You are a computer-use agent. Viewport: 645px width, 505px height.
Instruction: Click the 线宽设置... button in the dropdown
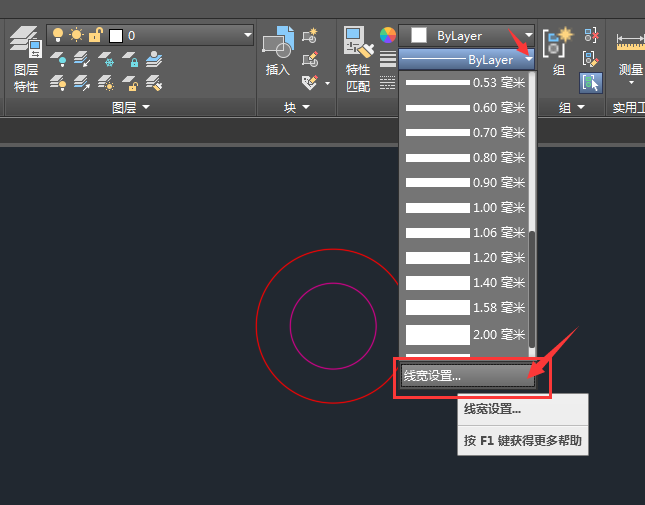(x=468, y=376)
